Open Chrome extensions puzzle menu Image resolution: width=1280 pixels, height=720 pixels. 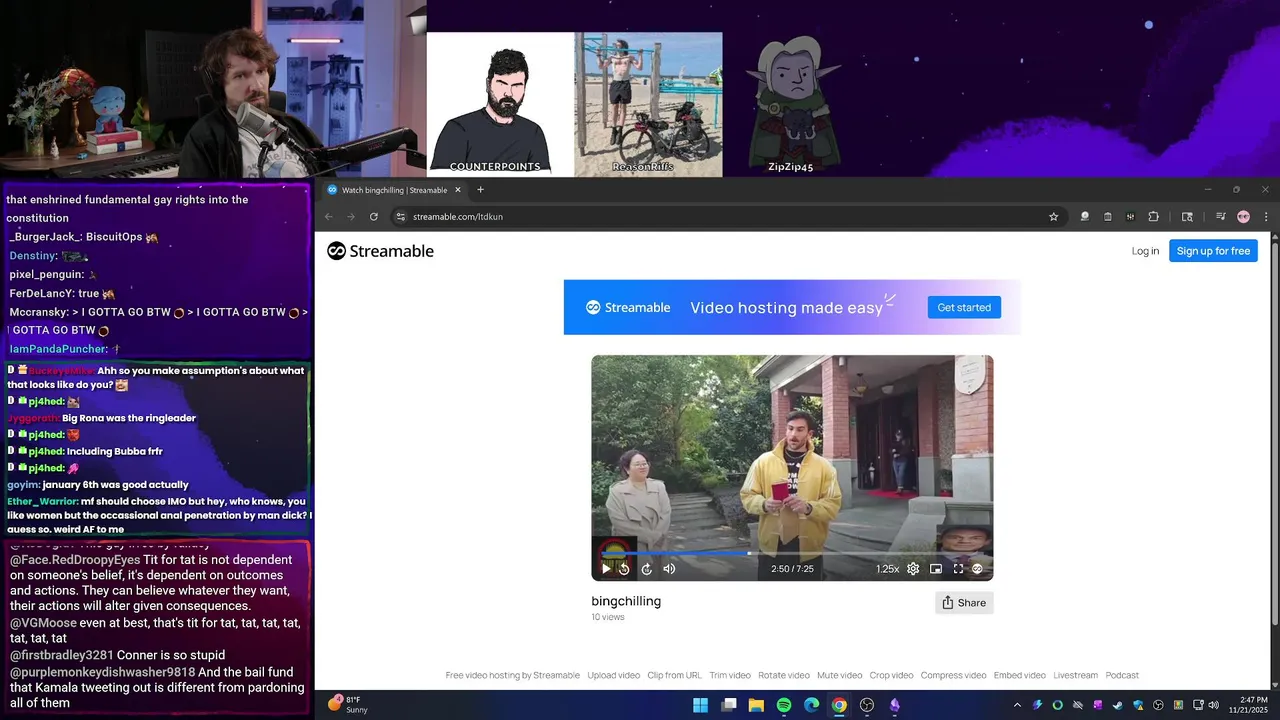click(1153, 216)
